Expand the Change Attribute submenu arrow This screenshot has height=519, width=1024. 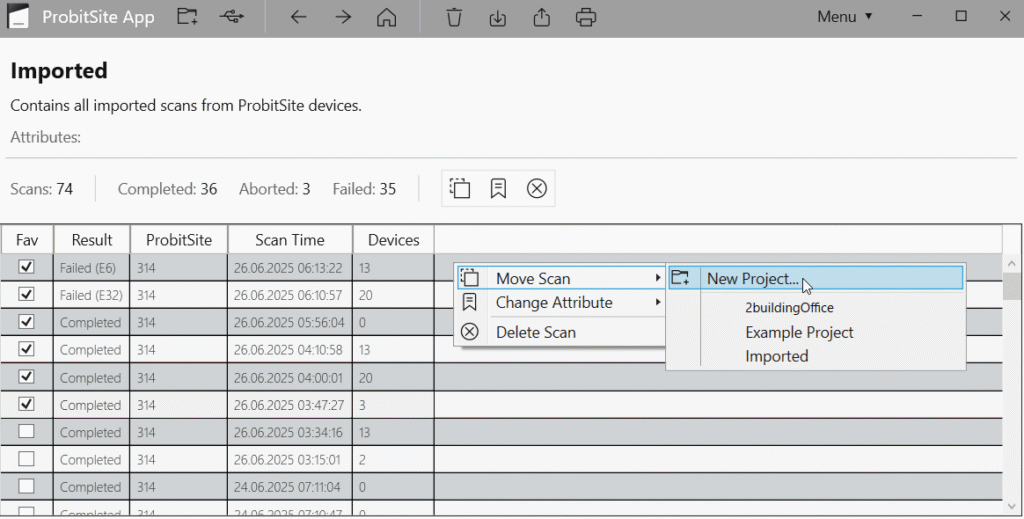coord(658,302)
